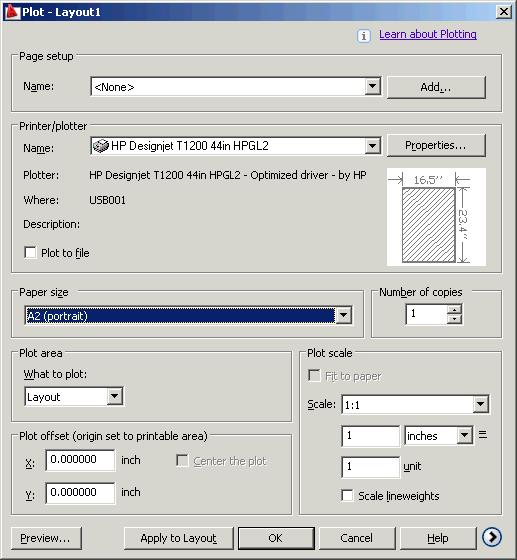Screen dimensions: 517x560
Task: Toggle the Center the plot checkbox
Action: [182, 460]
